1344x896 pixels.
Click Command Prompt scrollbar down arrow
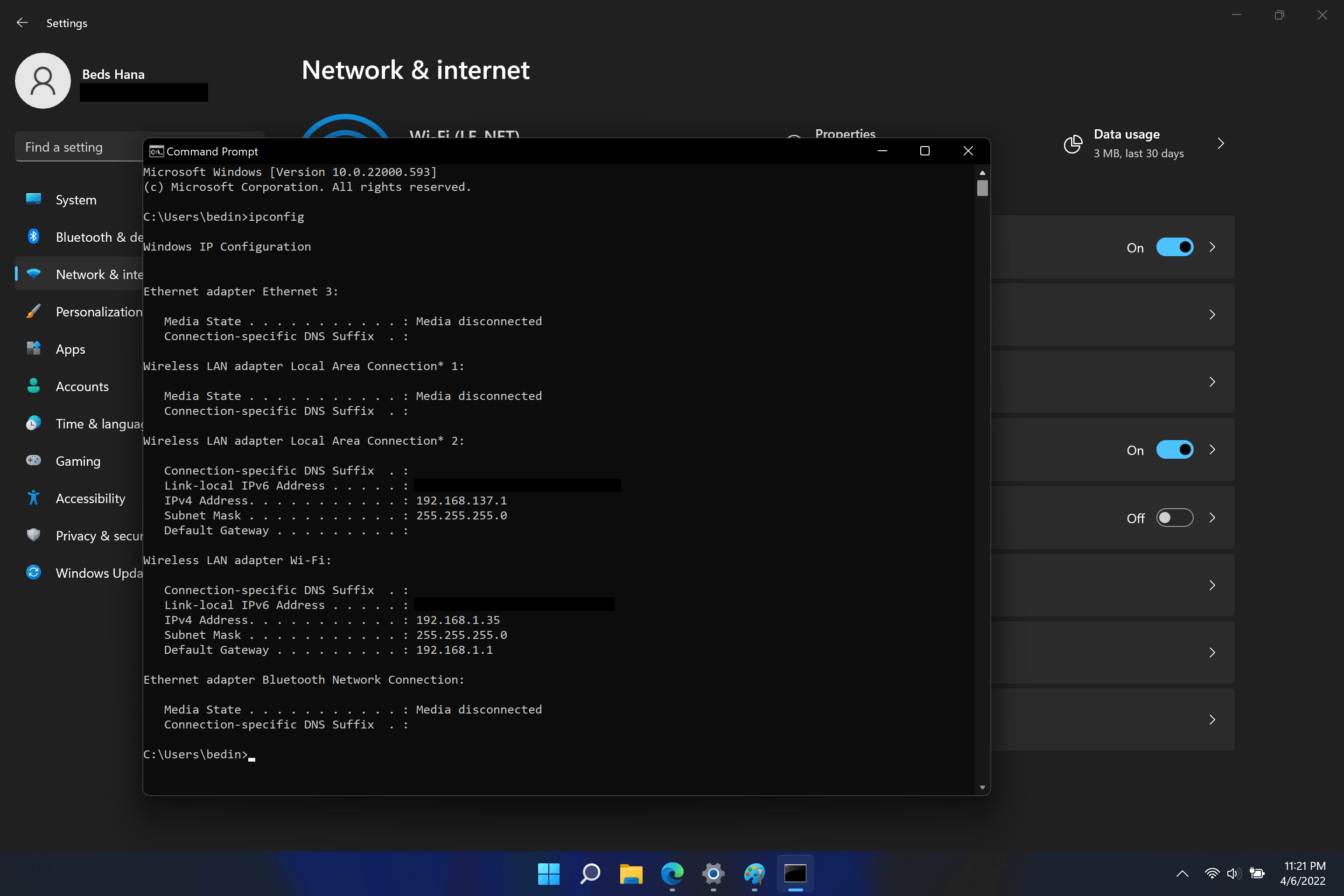(982, 787)
